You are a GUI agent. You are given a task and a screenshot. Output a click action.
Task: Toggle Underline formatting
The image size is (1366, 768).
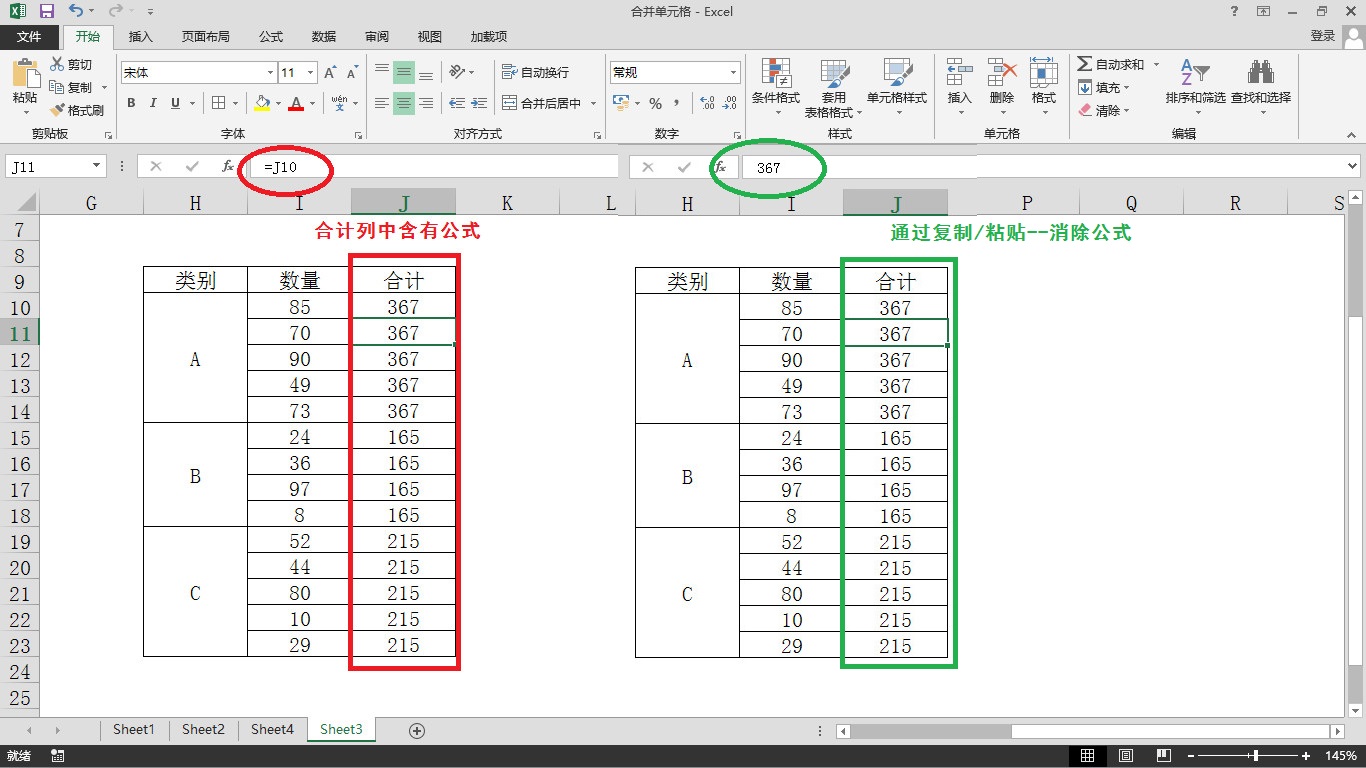[x=176, y=103]
